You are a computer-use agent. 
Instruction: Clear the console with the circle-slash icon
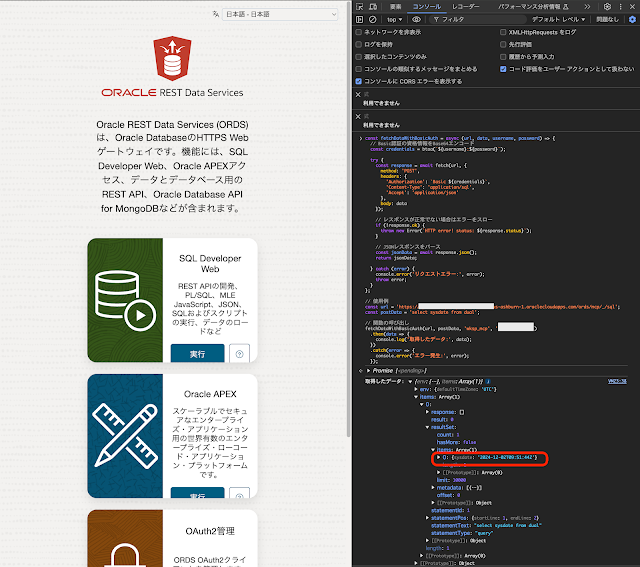(373, 19)
